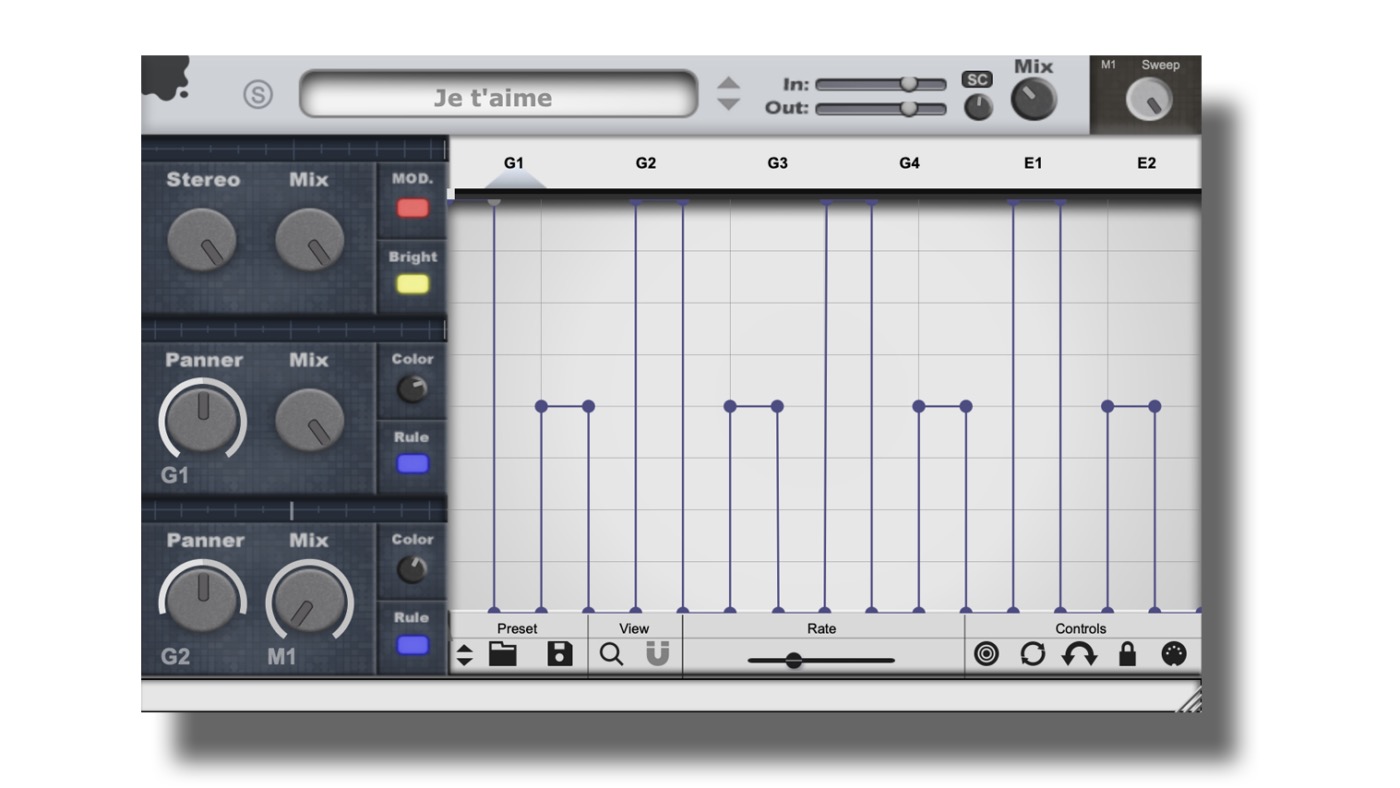Switch to the E1 tab
The width and height of the screenshot is (1400, 788).
[1033, 163]
